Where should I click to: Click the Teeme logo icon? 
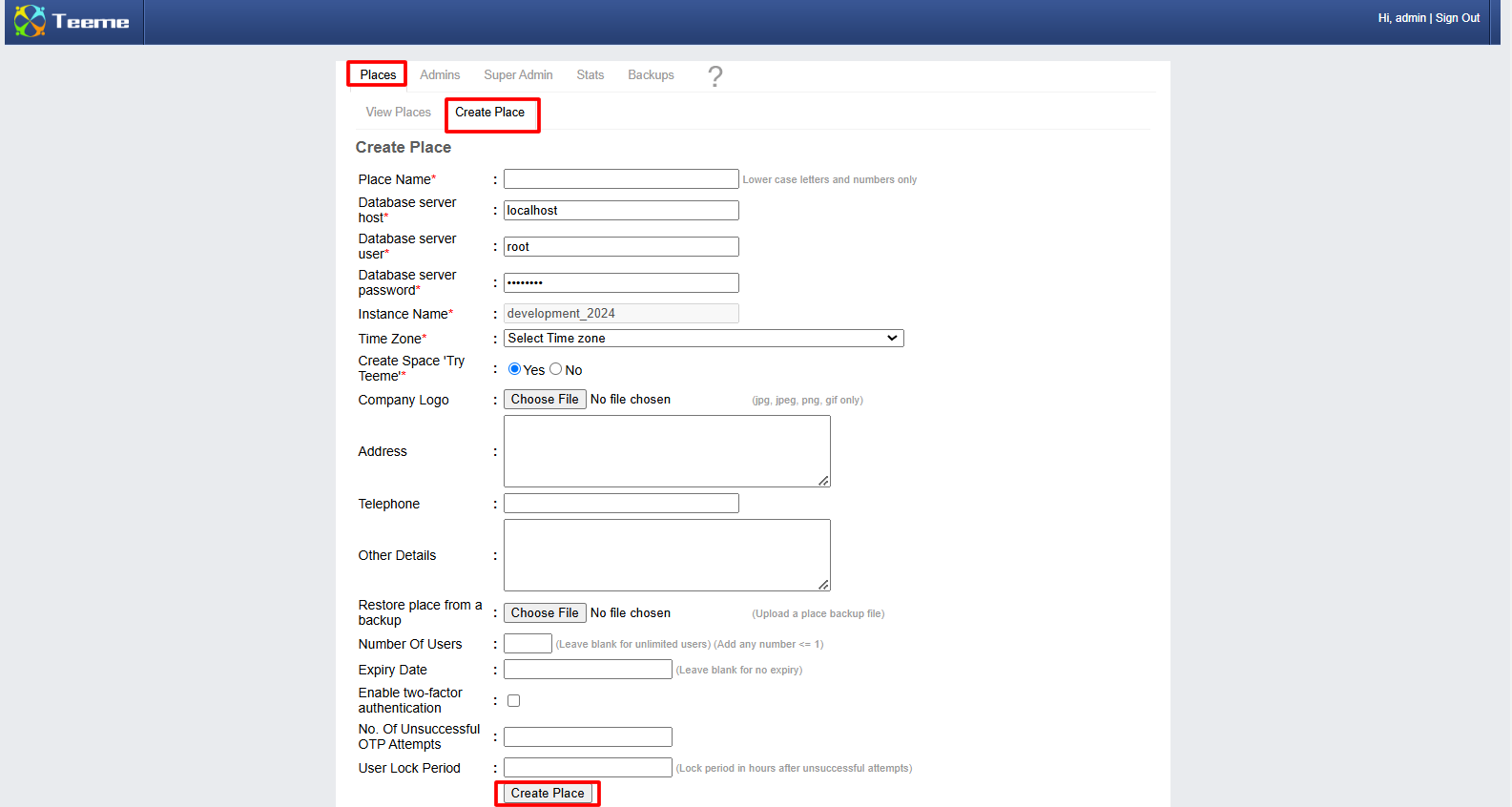click(31, 21)
